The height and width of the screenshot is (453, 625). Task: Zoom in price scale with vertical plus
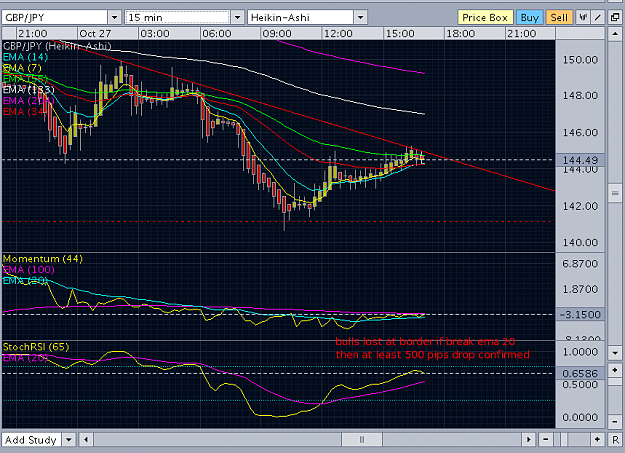(615, 370)
